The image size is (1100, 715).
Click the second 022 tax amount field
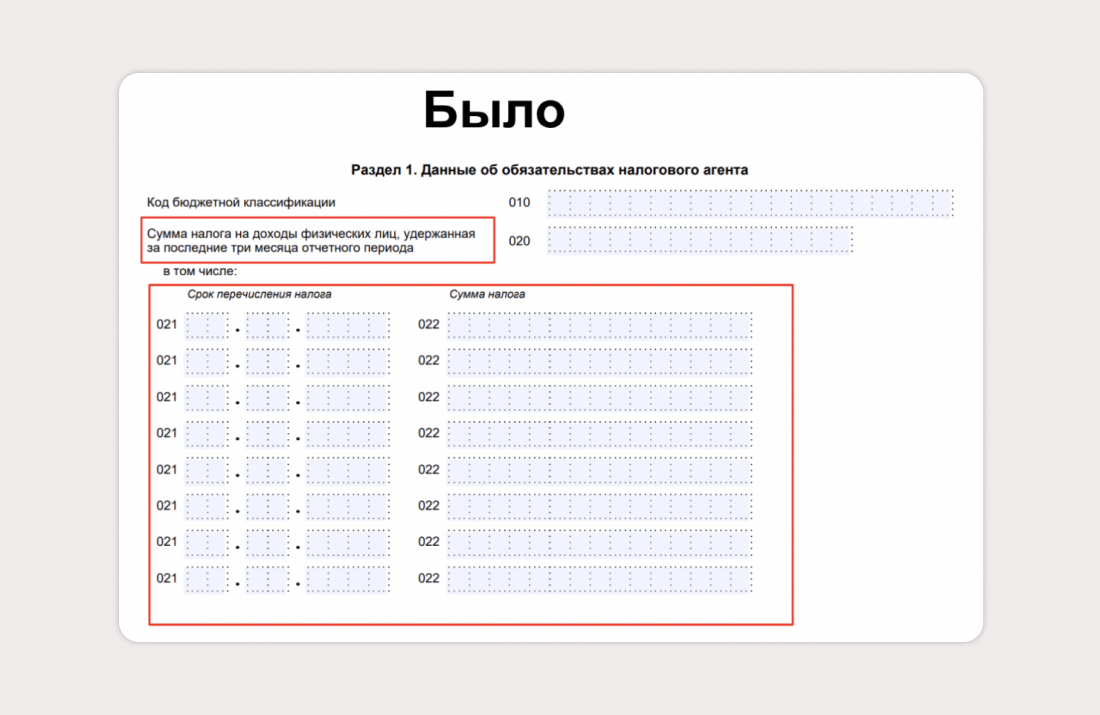point(599,361)
